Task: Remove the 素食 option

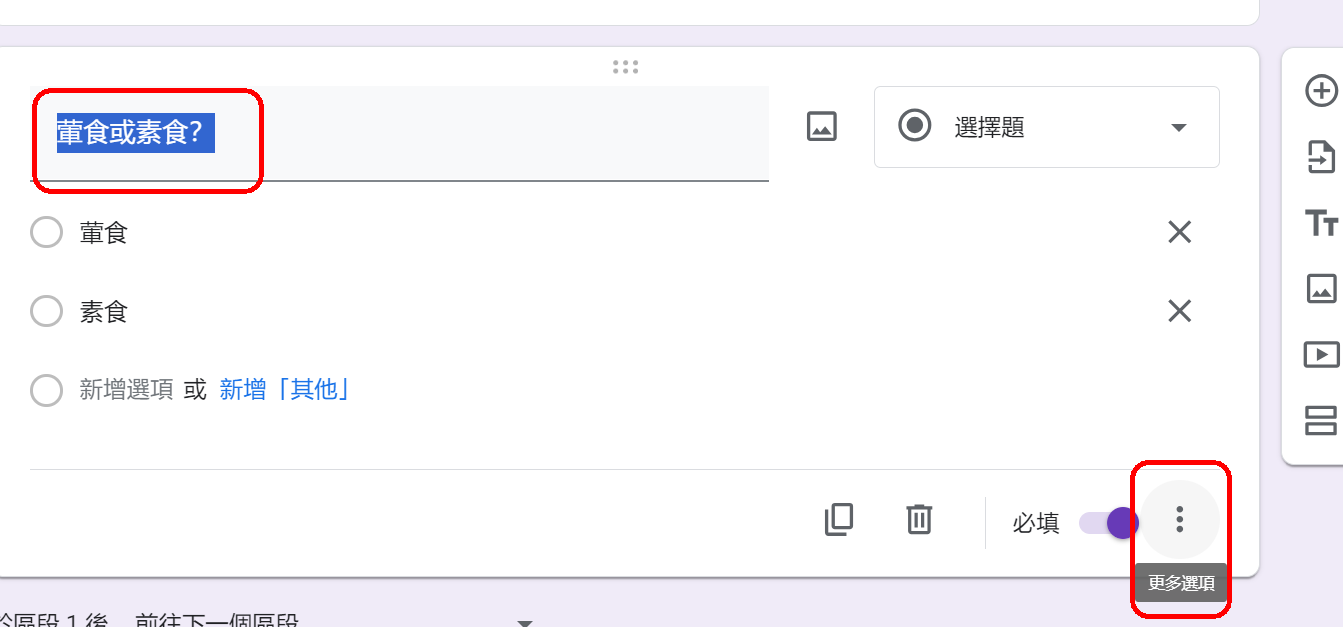Action: (1180, 312)
